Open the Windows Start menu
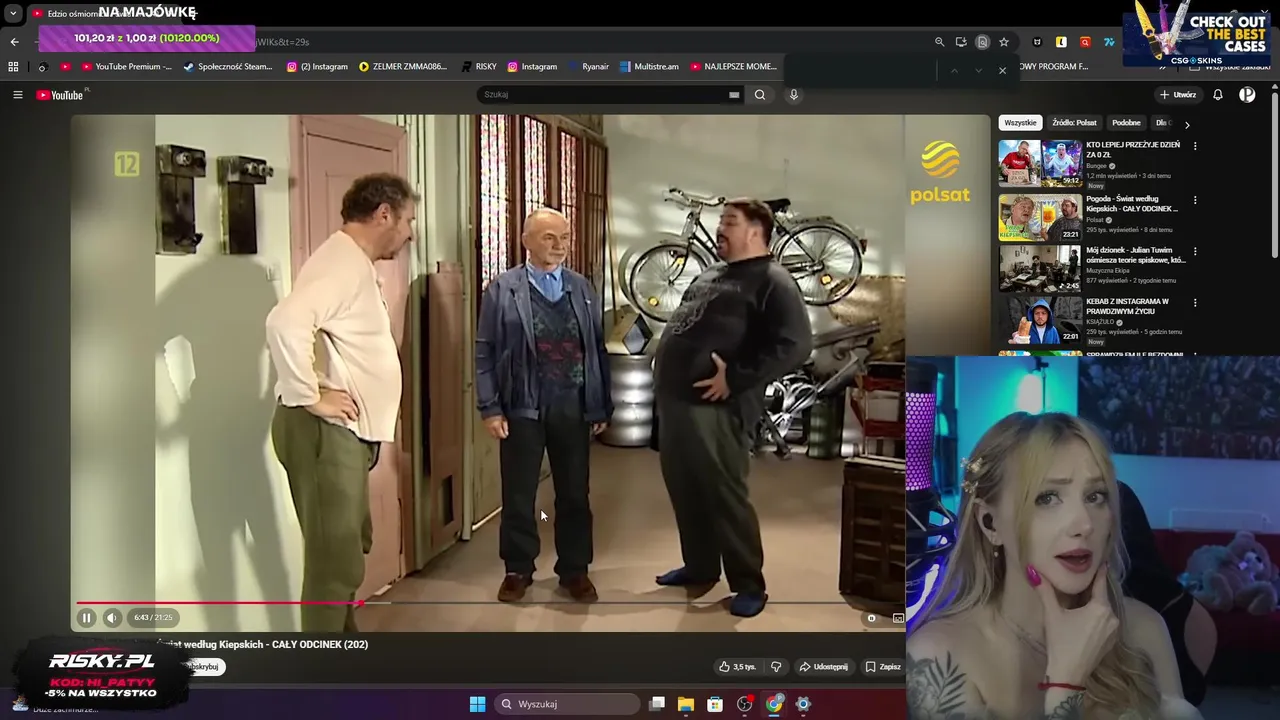The height and width of the screenshot is (720, 1280). [477, 704]
